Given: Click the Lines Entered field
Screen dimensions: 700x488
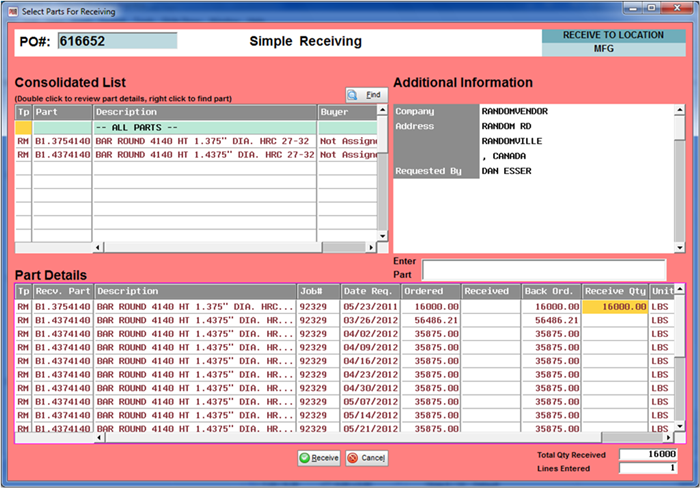Looking at the screenshot, I should coord(648,468).
